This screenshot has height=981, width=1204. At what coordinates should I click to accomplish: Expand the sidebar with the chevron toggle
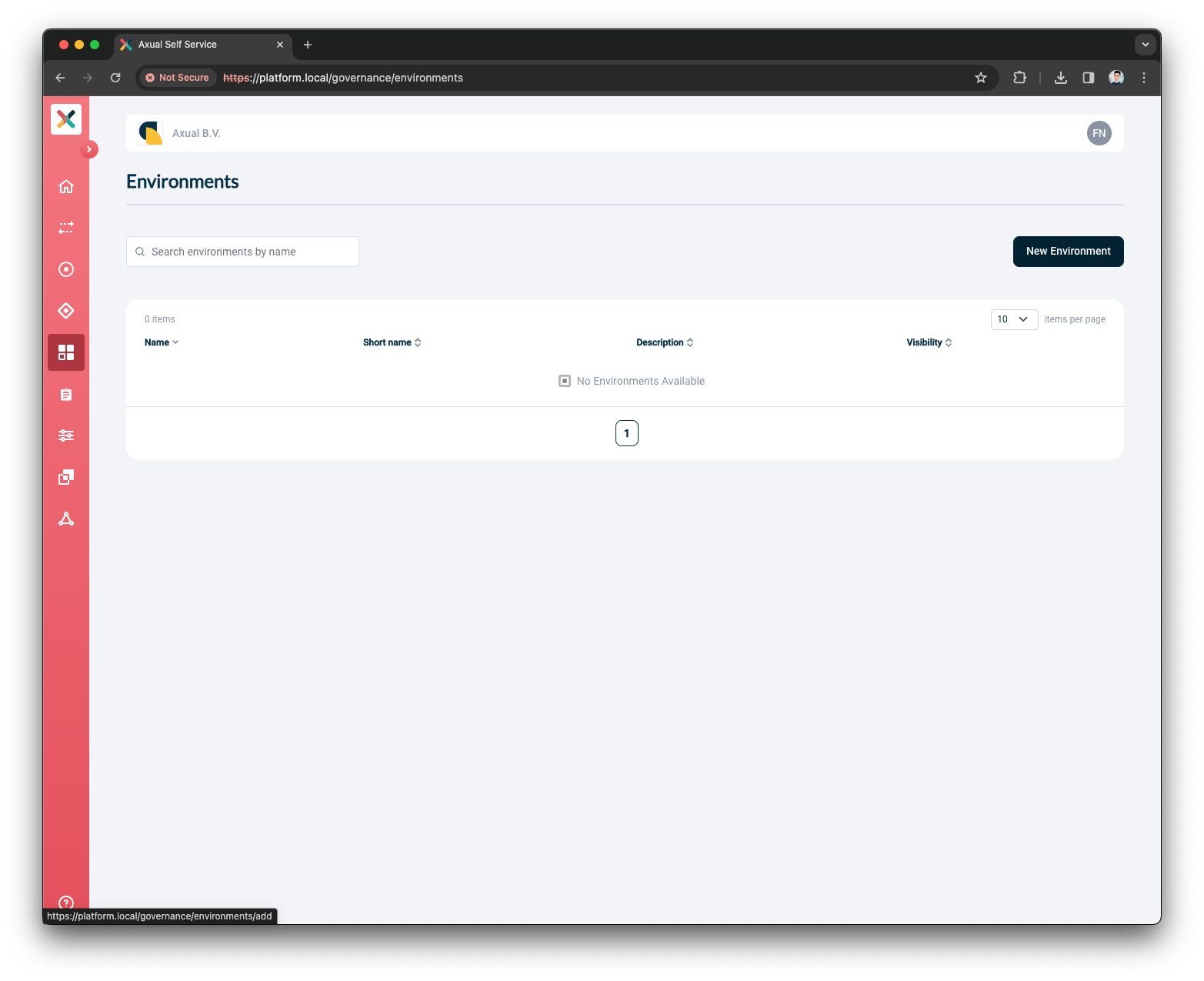(89, 149)
